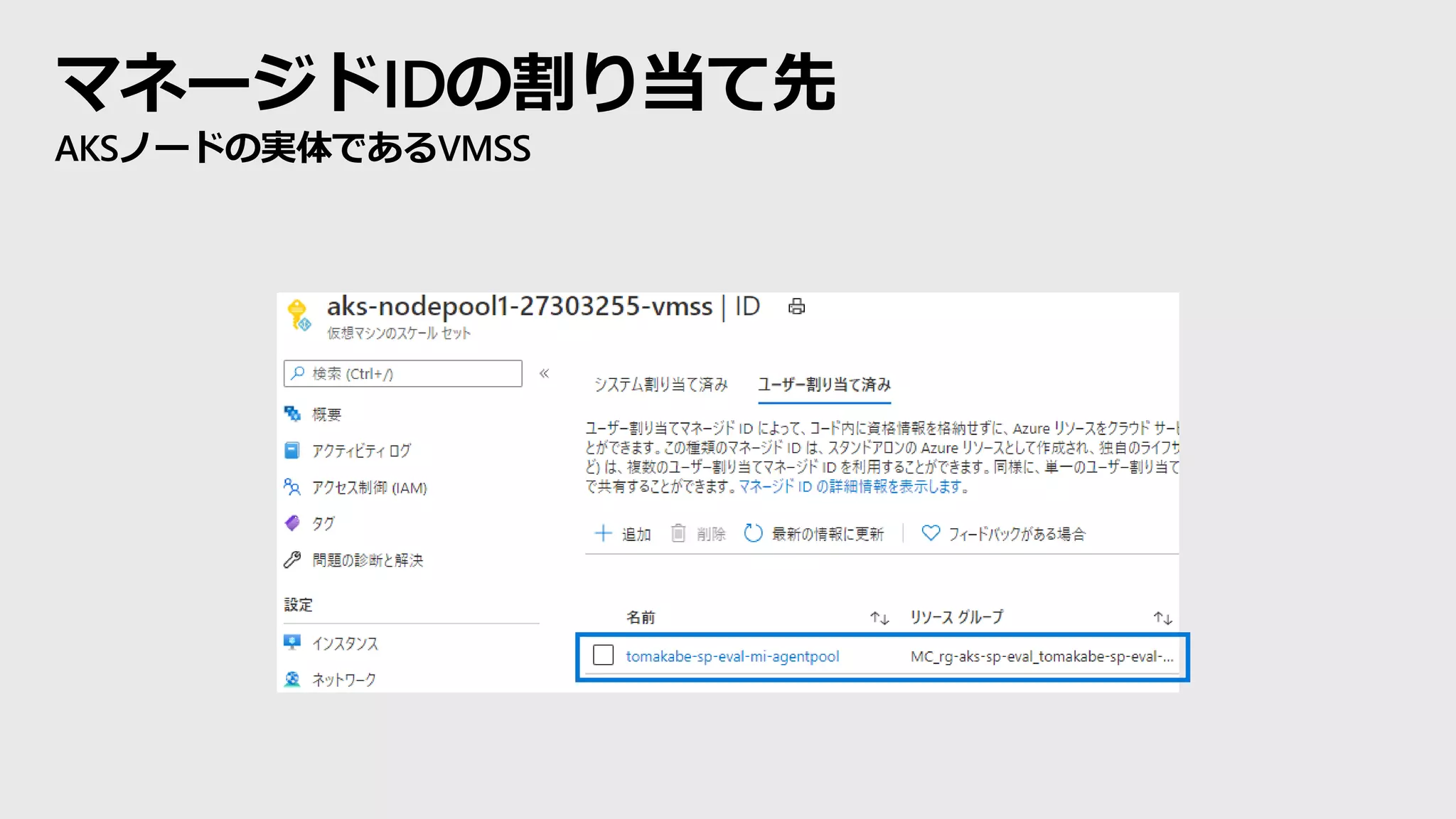
Task: Open インスタンス under 設定
Action: point(345,643)
